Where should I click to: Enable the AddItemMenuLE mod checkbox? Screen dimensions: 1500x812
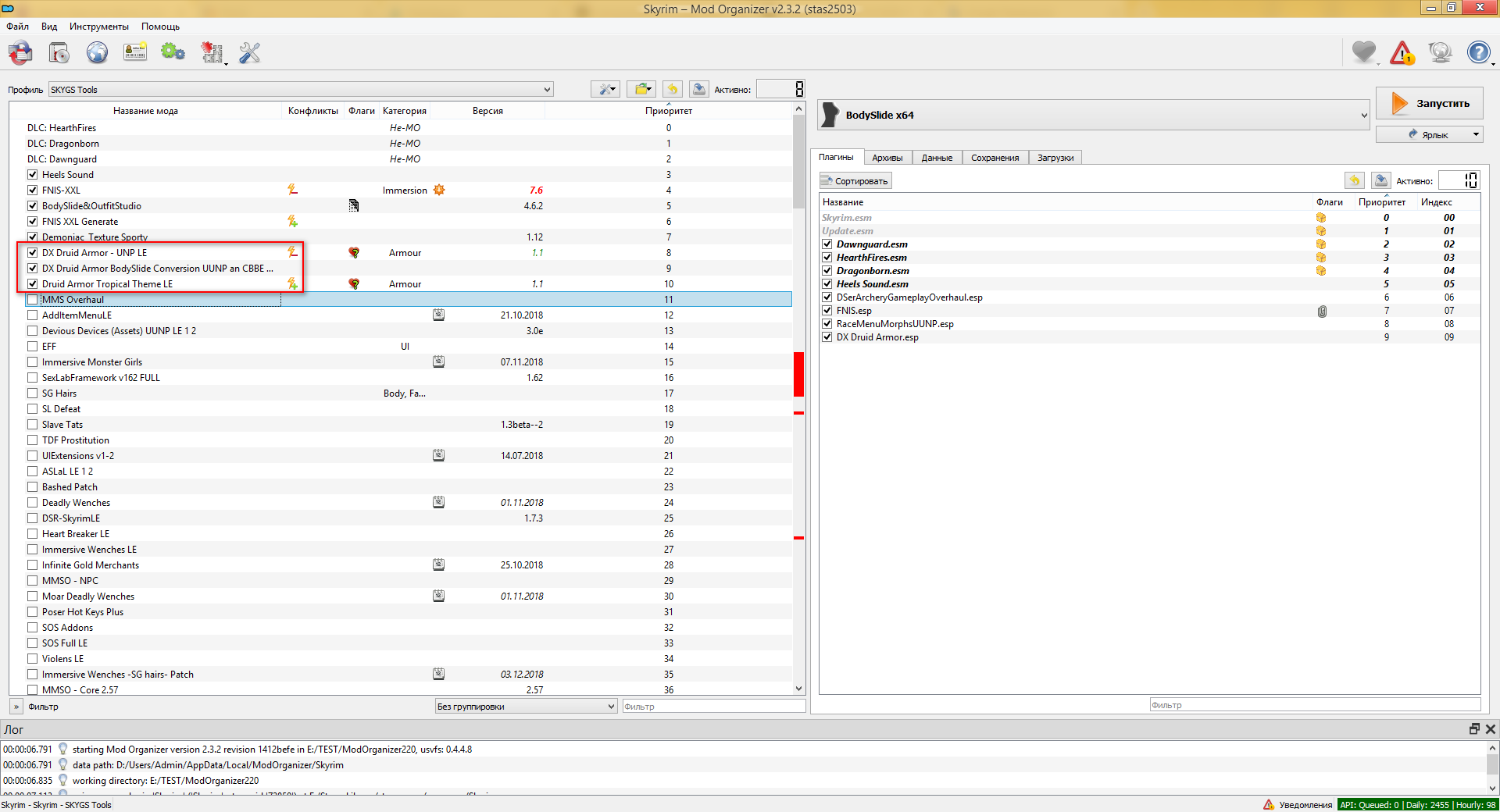pos(33,315)
